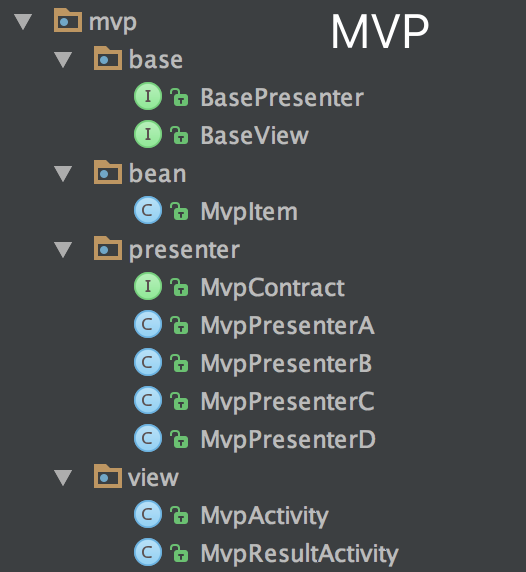Collapse the view package arrow
This screenshot has width=526, height=572.
[x=63, y=478]
